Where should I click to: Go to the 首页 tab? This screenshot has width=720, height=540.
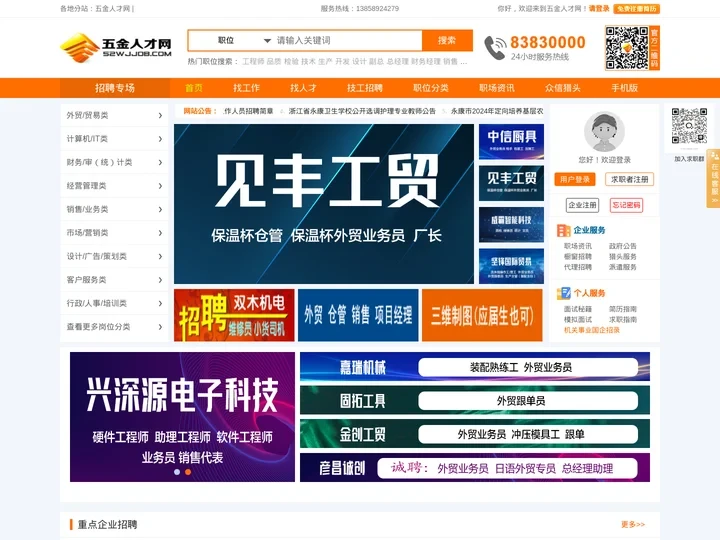pyautogui.click(x=194, y=88)
